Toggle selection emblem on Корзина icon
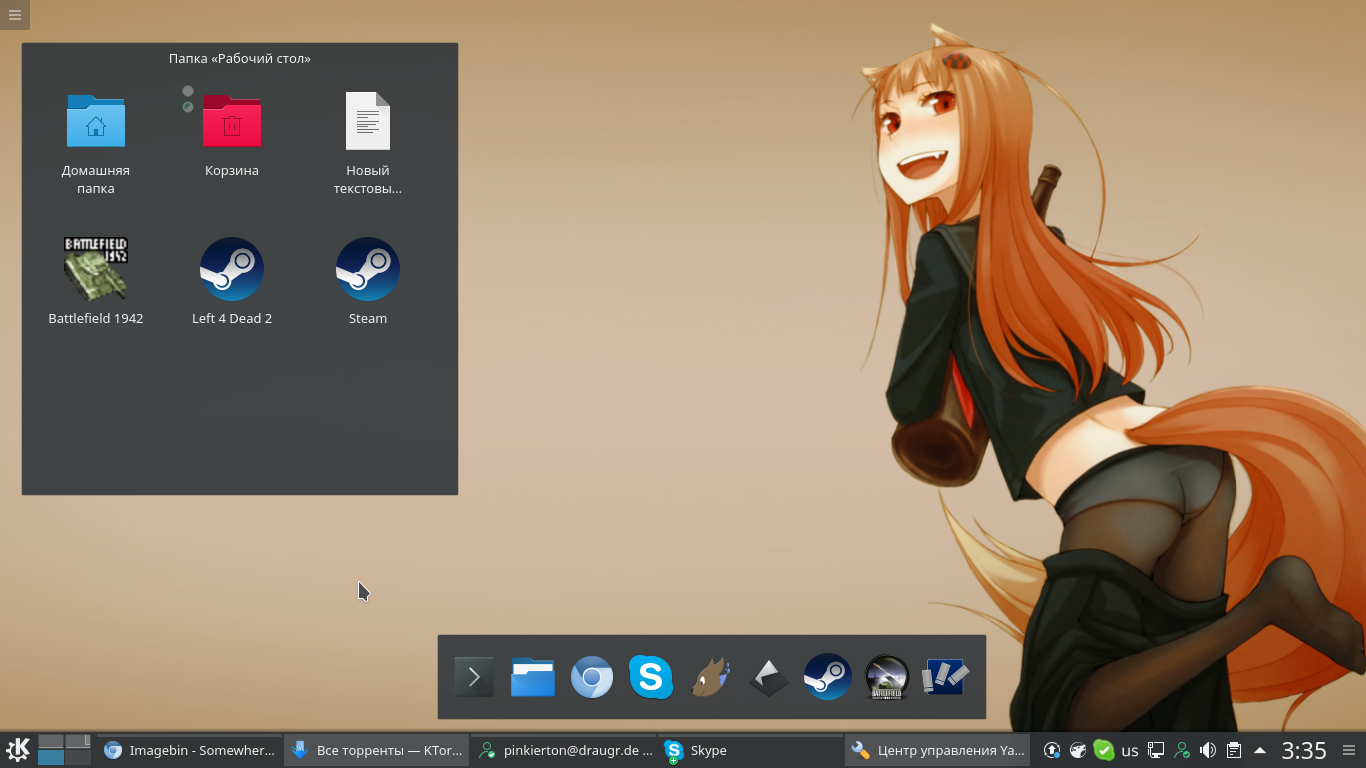This screenshot has width=1366, height=768. point(188,91)
